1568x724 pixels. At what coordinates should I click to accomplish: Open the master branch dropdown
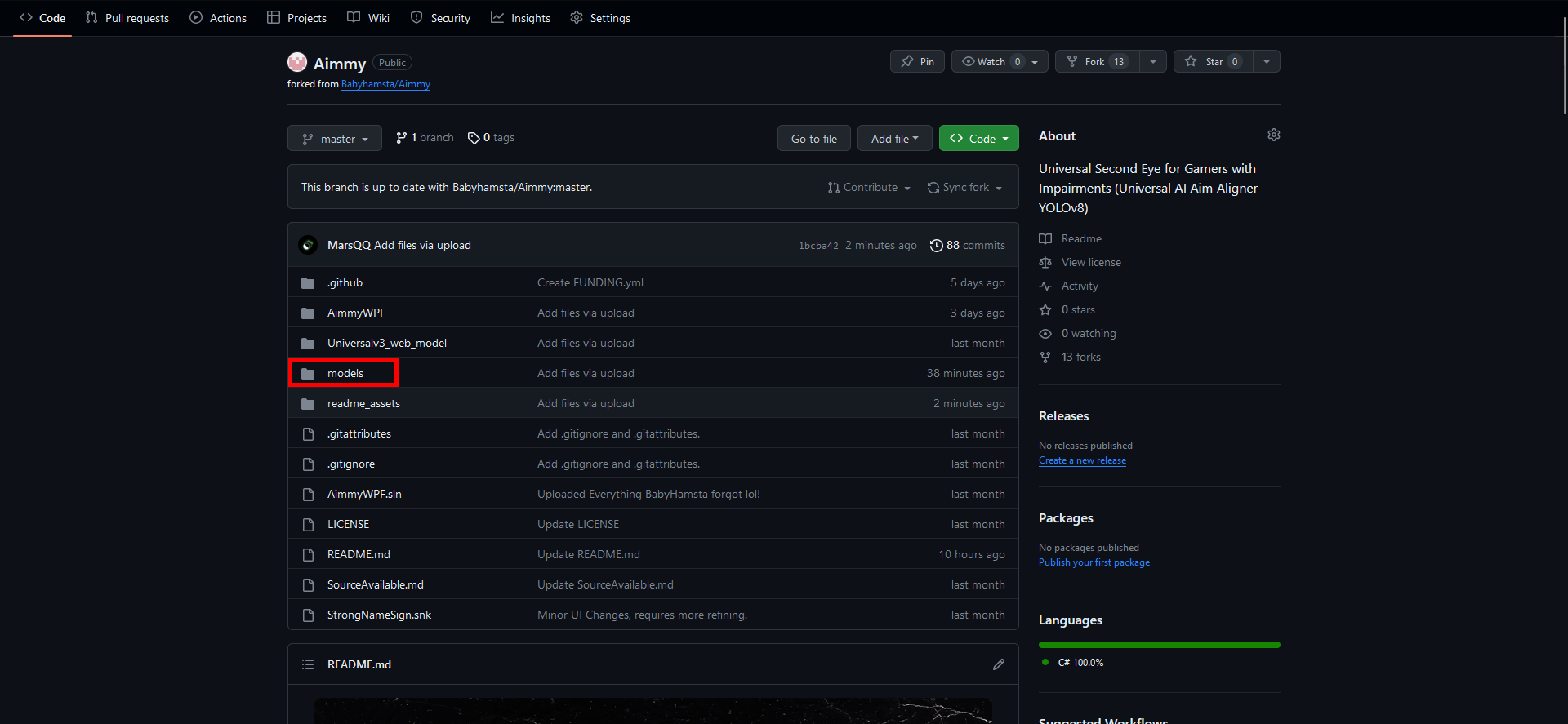[x=335, y=139]
